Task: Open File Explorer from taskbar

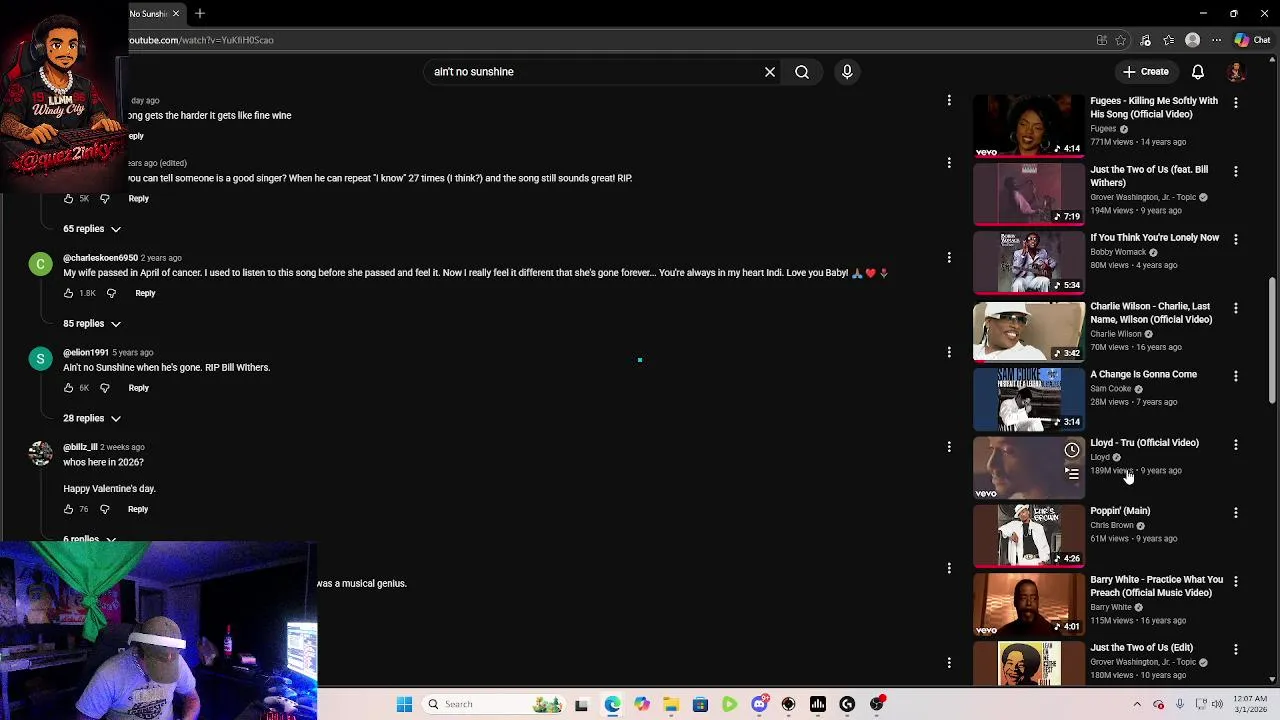Action: 671,704
